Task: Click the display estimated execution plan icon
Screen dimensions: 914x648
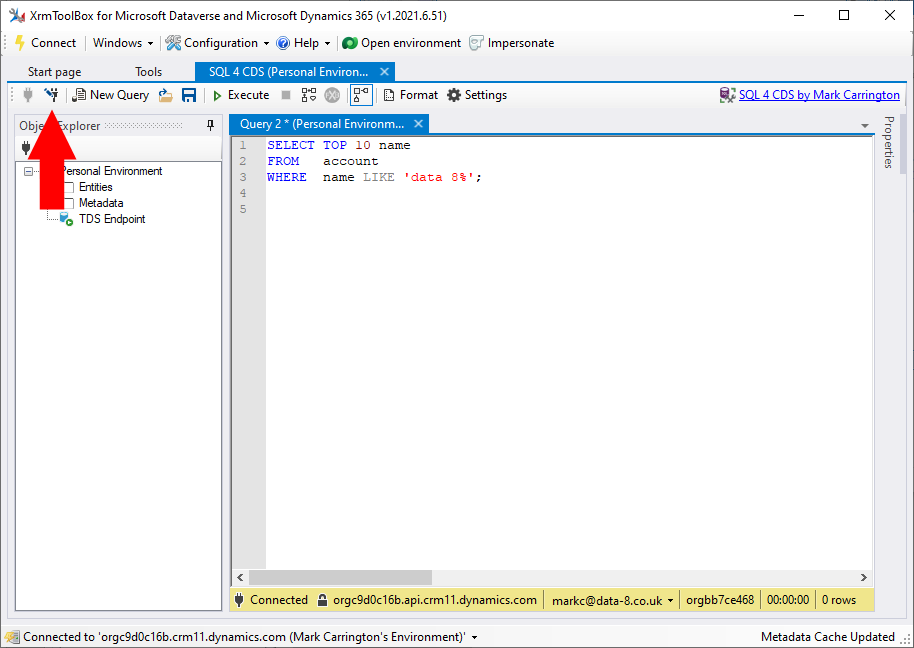Action: coord(308,95)
